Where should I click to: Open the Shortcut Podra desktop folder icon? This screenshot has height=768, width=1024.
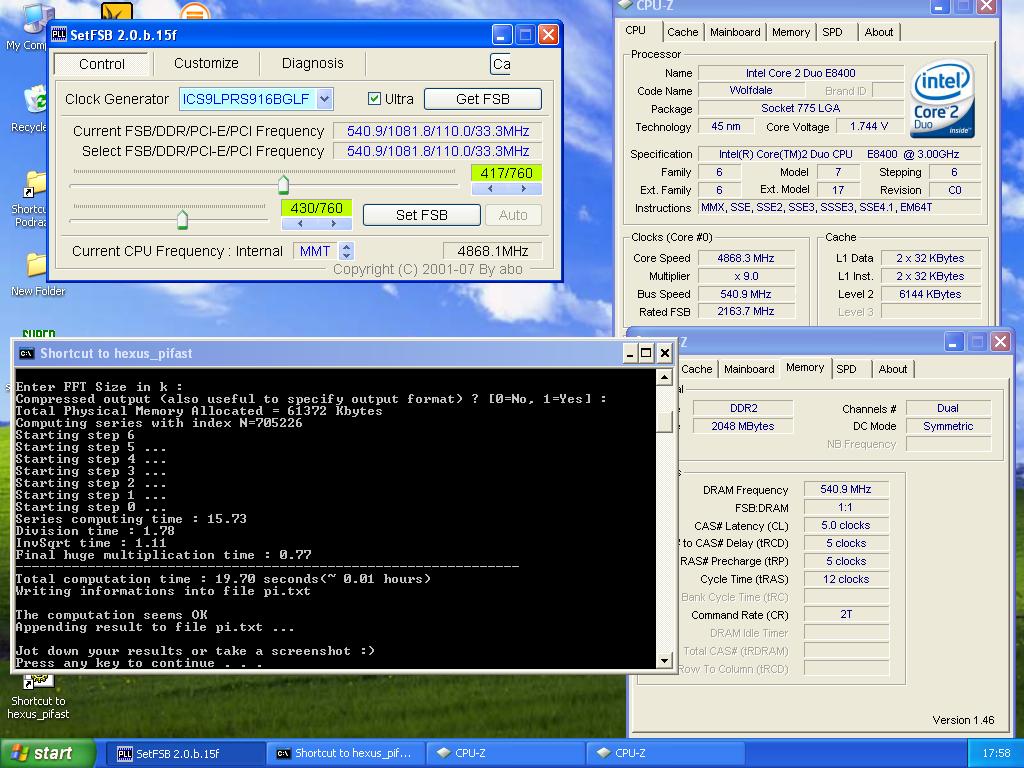tap(36, 184)
